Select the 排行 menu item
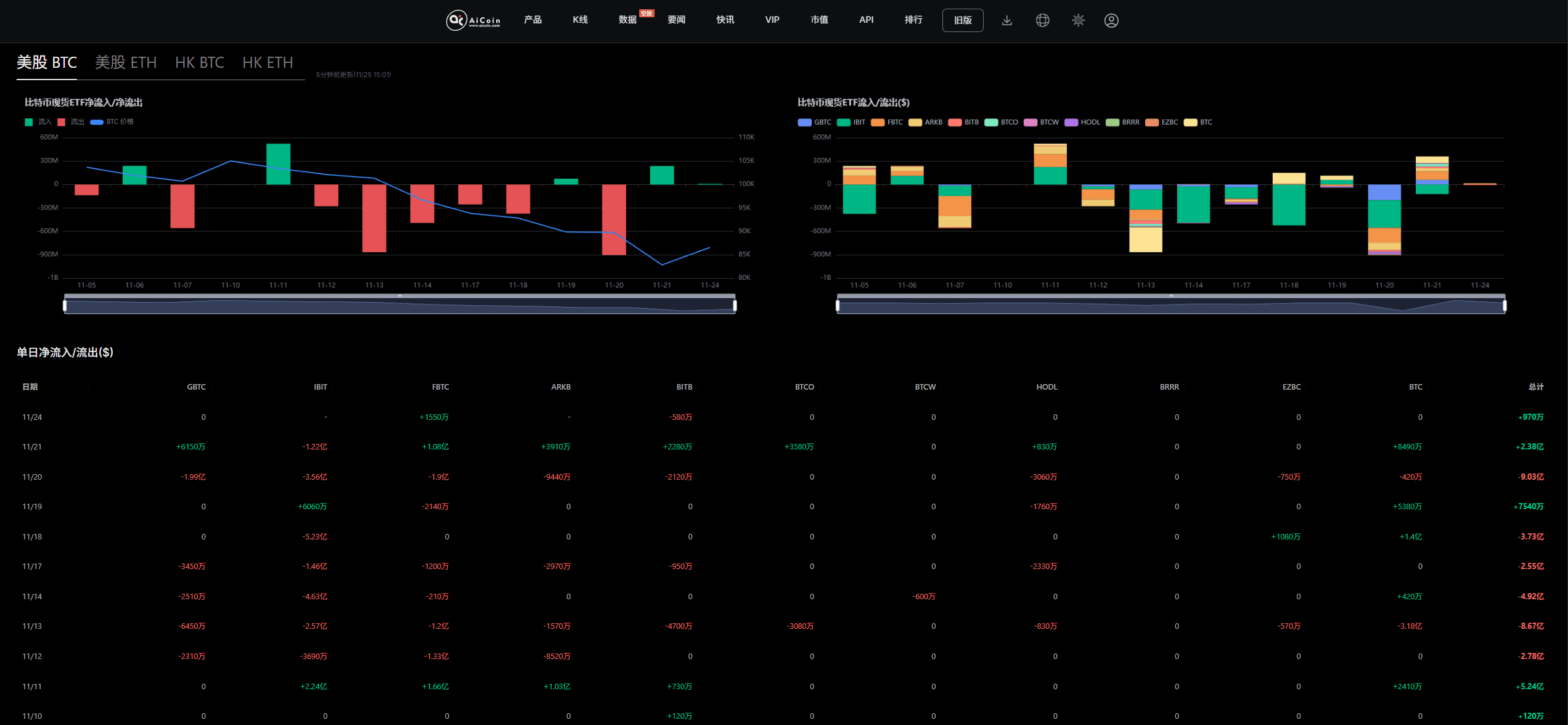The width and height of the screenshot is (1568, 725). coord(913,20)
